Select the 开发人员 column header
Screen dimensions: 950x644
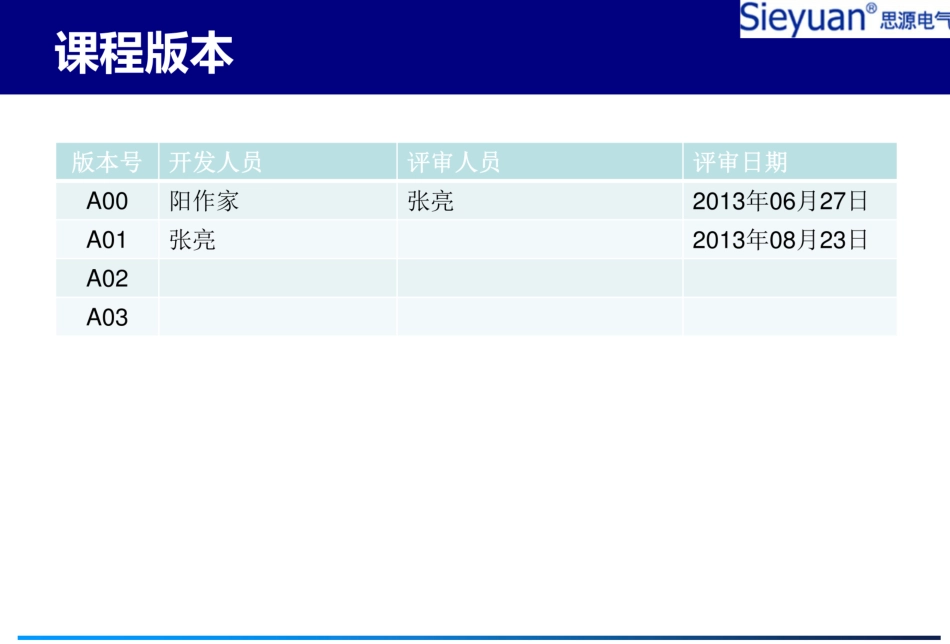[277, 162]
